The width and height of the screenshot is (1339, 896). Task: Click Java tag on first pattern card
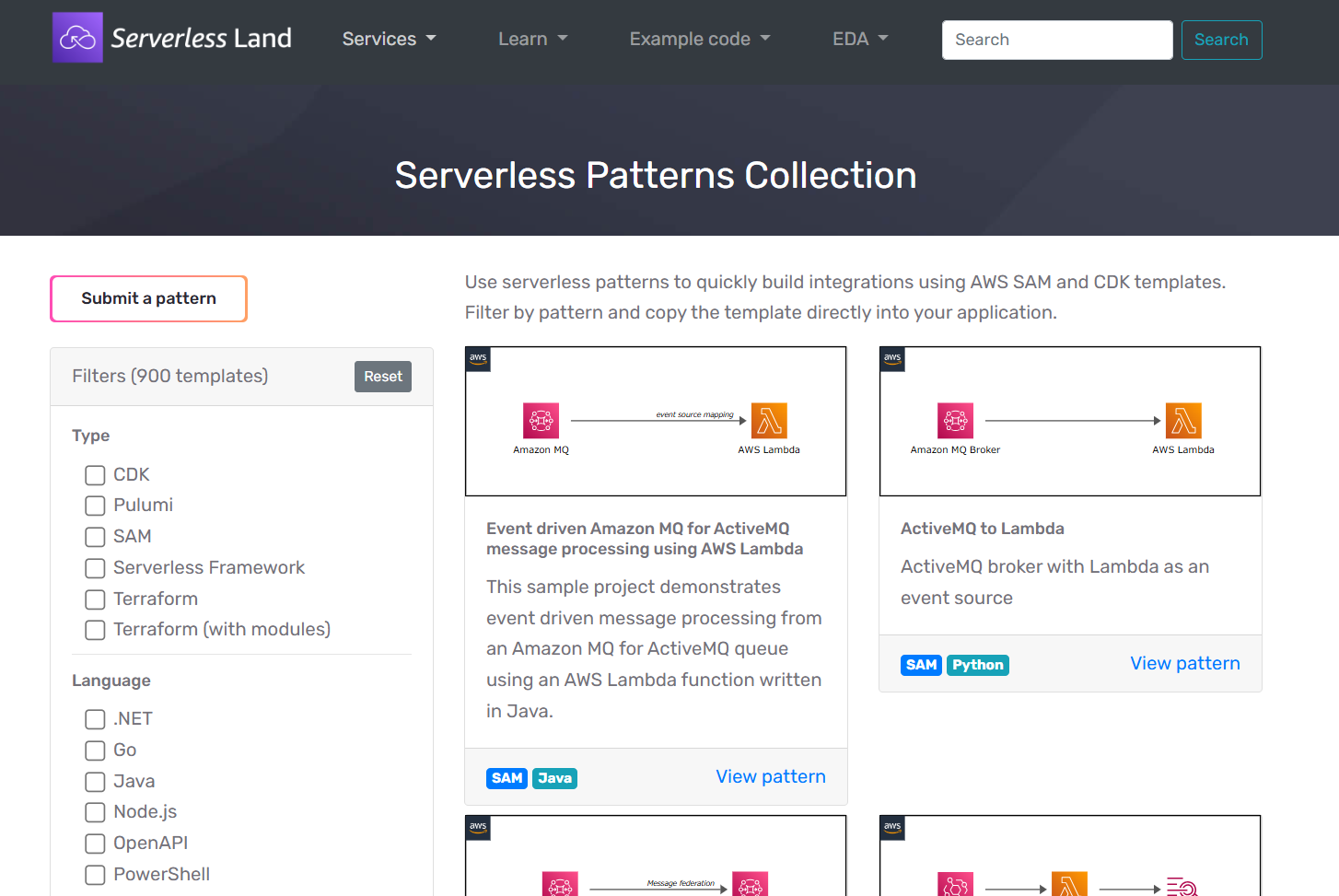555,778
